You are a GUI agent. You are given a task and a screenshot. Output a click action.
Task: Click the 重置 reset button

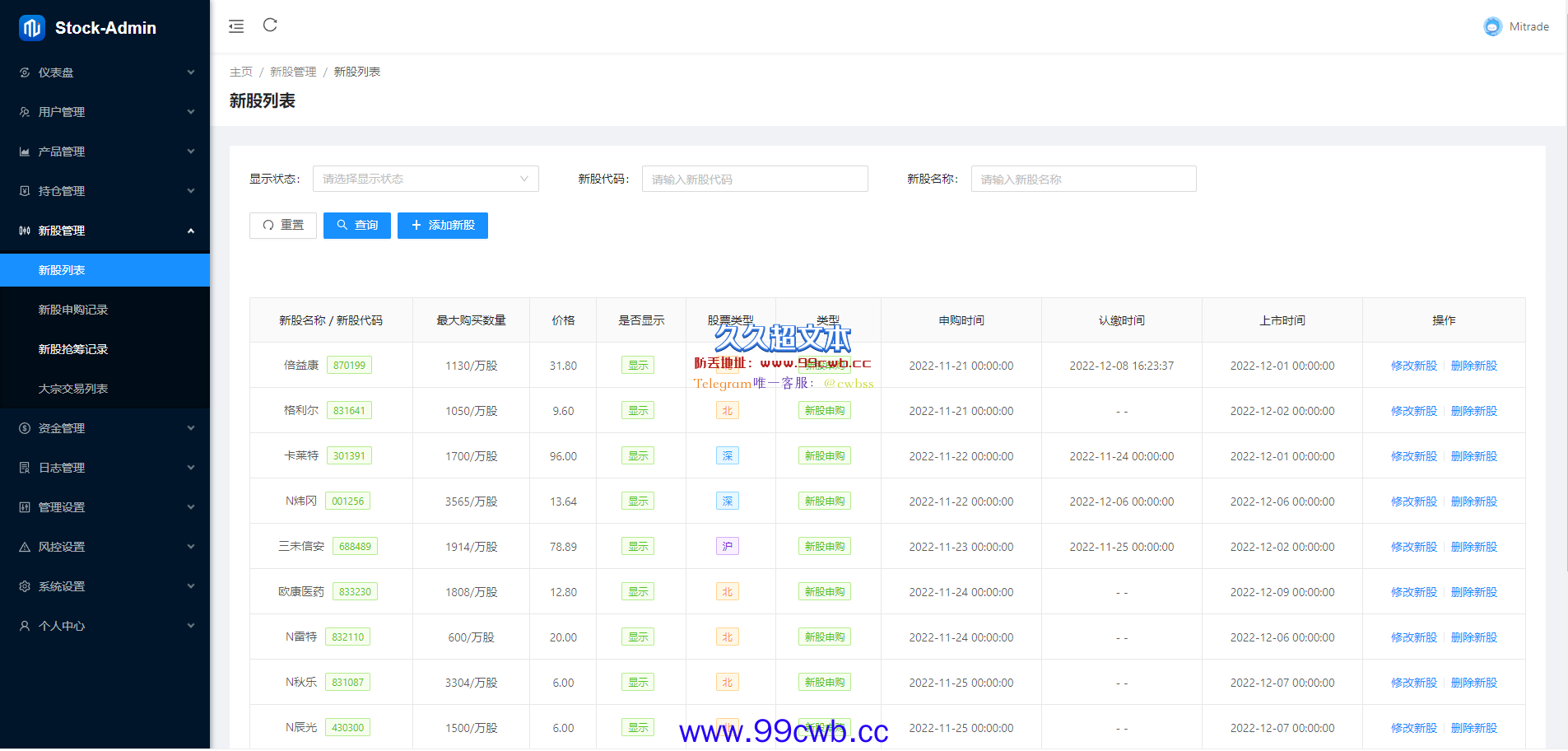pos(283,226)
